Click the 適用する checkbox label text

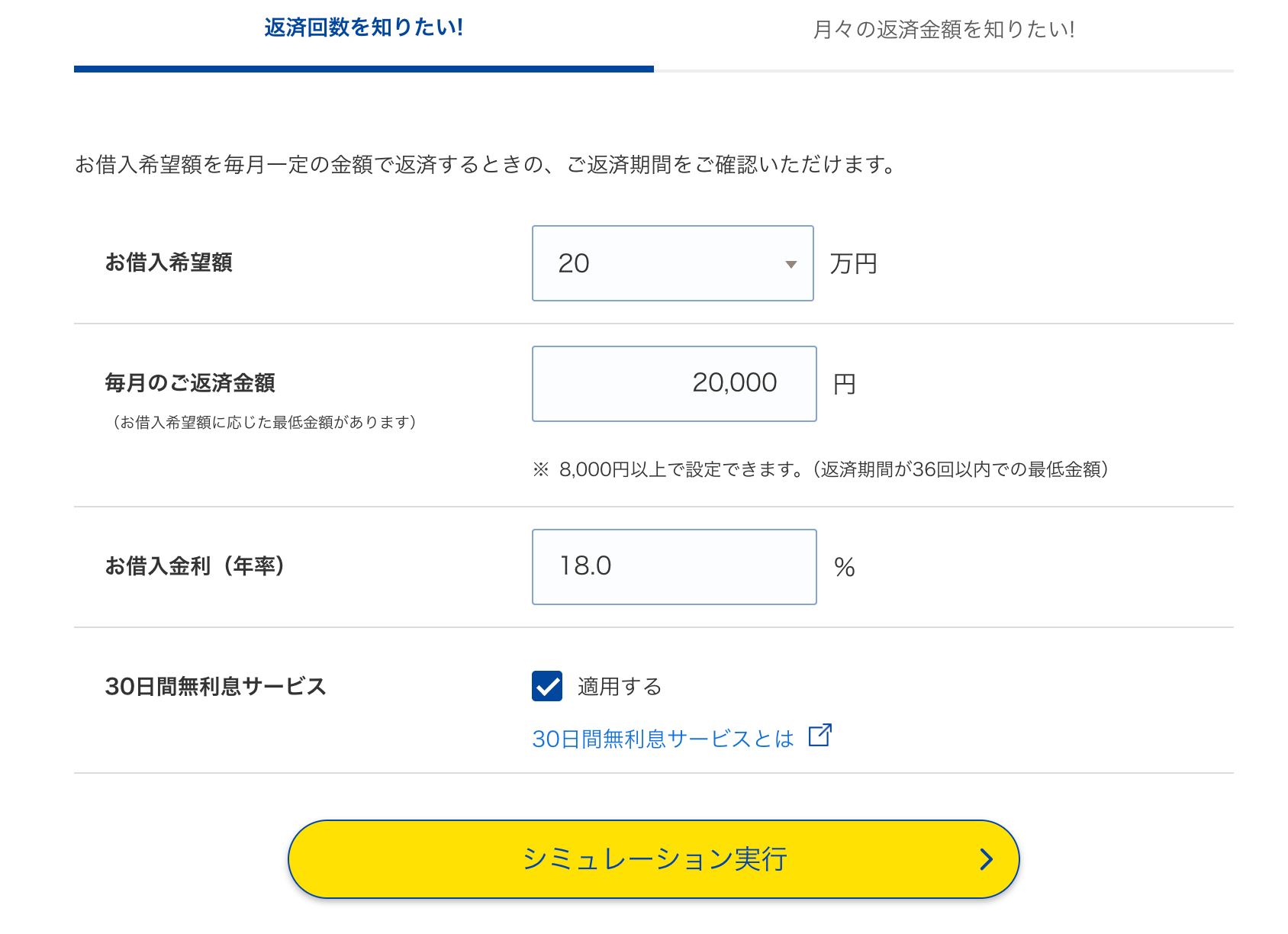click(x=619, y=687)
